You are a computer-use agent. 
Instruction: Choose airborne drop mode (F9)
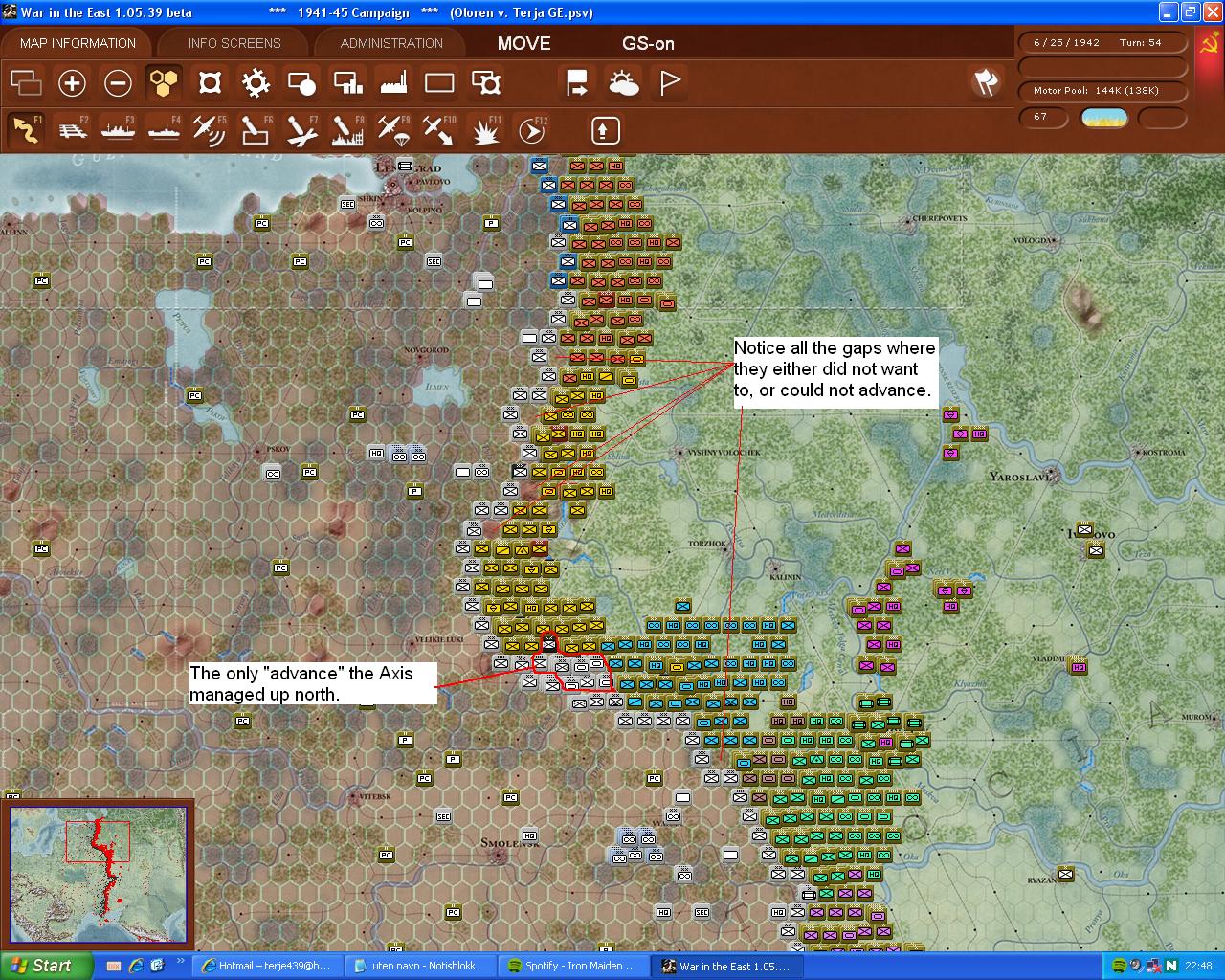tap(392, 129)
